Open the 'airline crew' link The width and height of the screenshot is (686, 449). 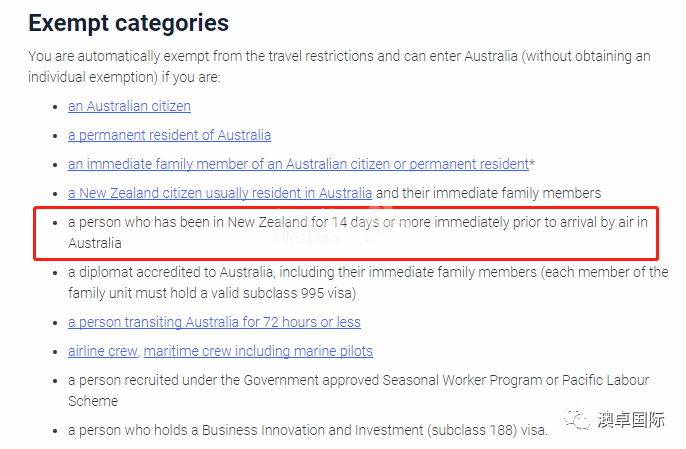[102, 351]
